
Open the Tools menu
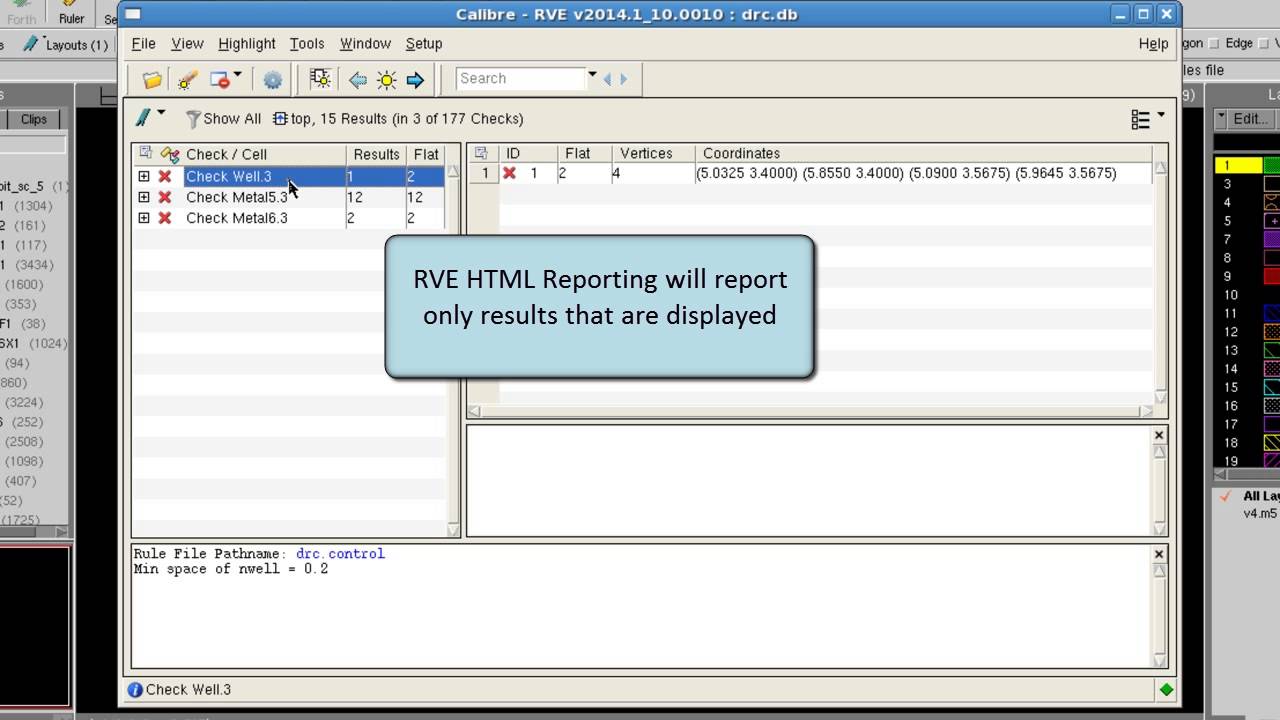[307, 44]
